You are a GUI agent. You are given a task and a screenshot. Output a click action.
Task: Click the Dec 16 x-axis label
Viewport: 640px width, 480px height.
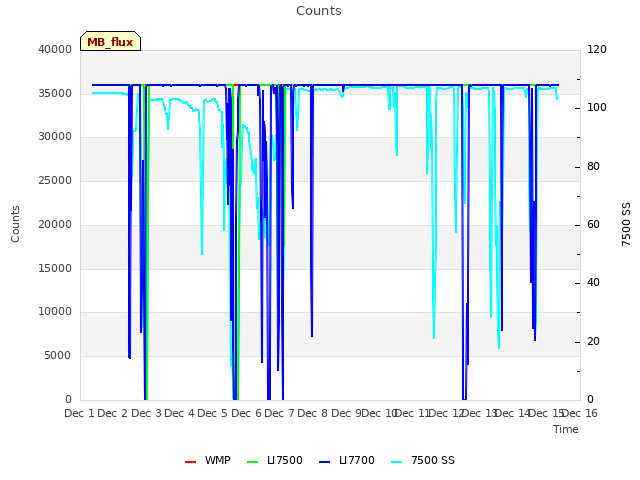pos(580,413)
